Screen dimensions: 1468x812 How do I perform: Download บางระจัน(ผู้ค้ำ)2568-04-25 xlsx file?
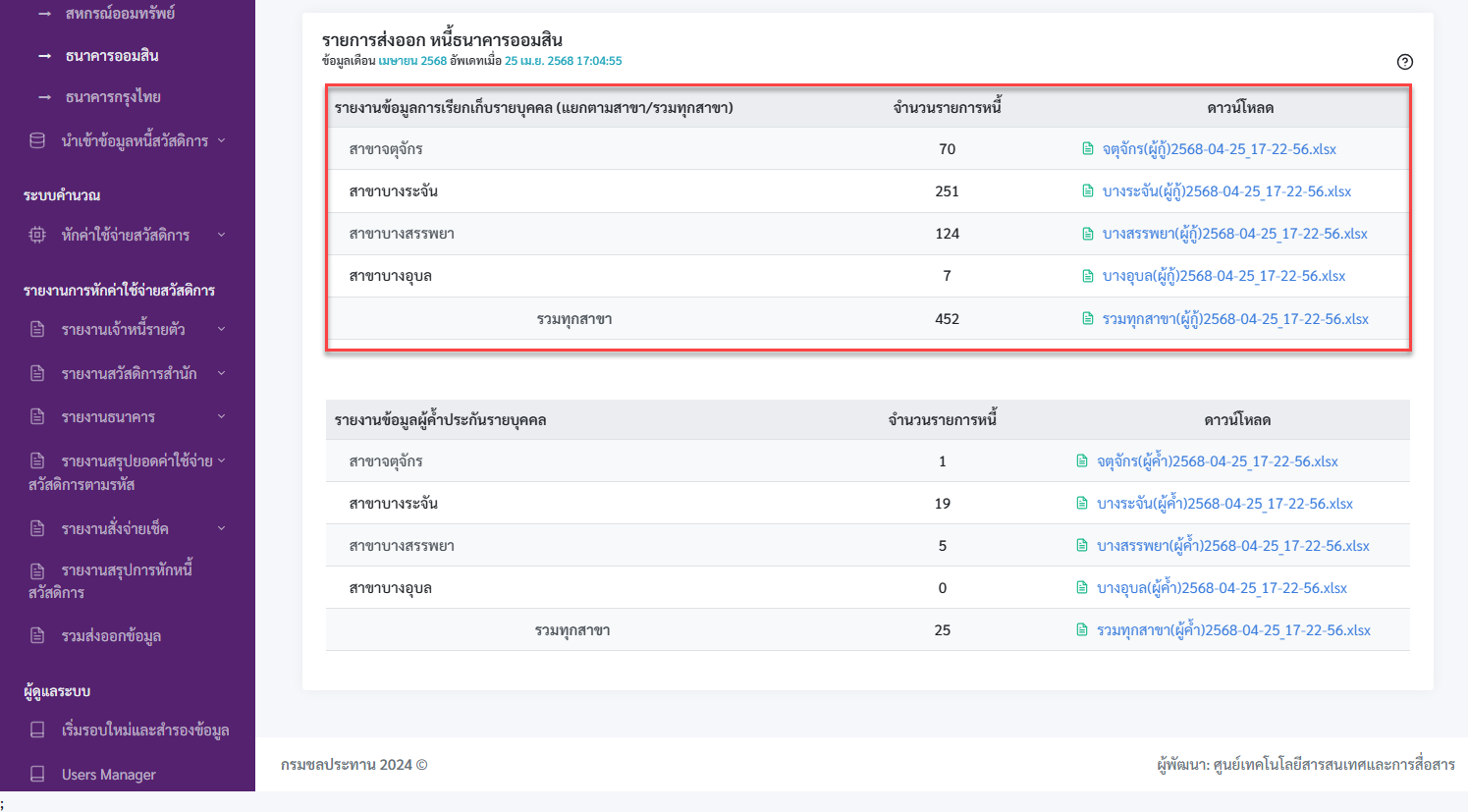pyautogui.click(x=1224, y=504)
